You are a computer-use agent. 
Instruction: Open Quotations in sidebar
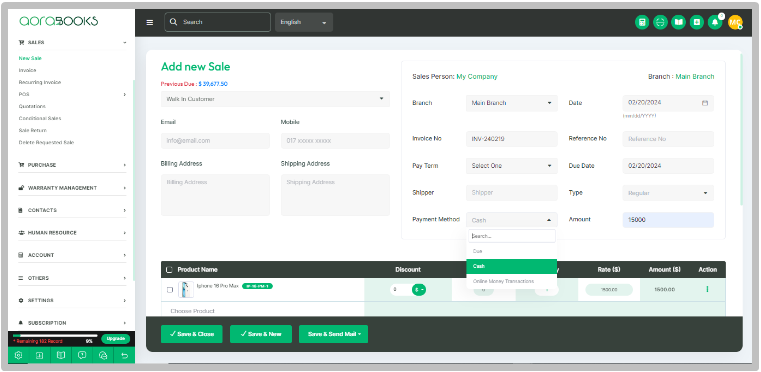click(32, 106)
